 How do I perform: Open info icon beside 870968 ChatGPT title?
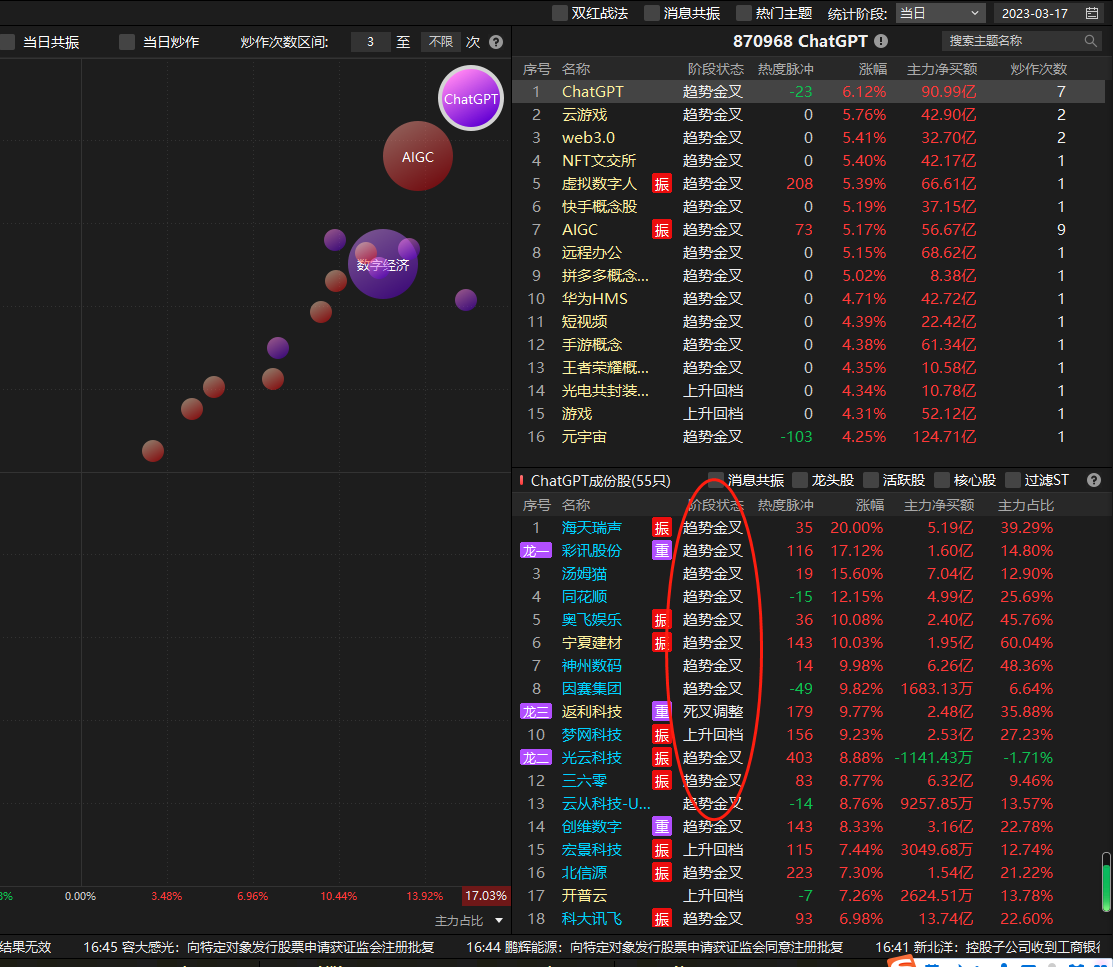(x=881, y=41)
